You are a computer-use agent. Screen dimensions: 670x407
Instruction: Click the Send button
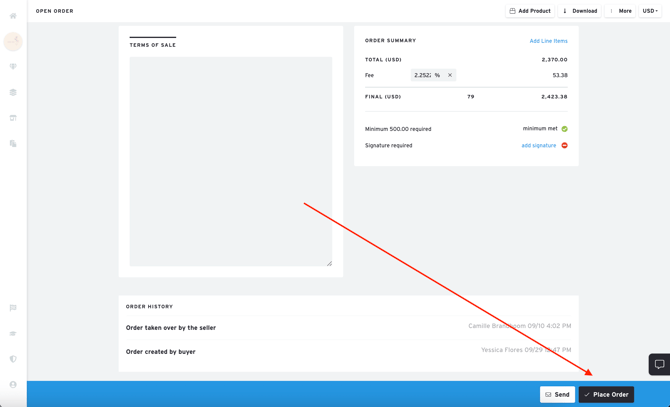[557, 394]
